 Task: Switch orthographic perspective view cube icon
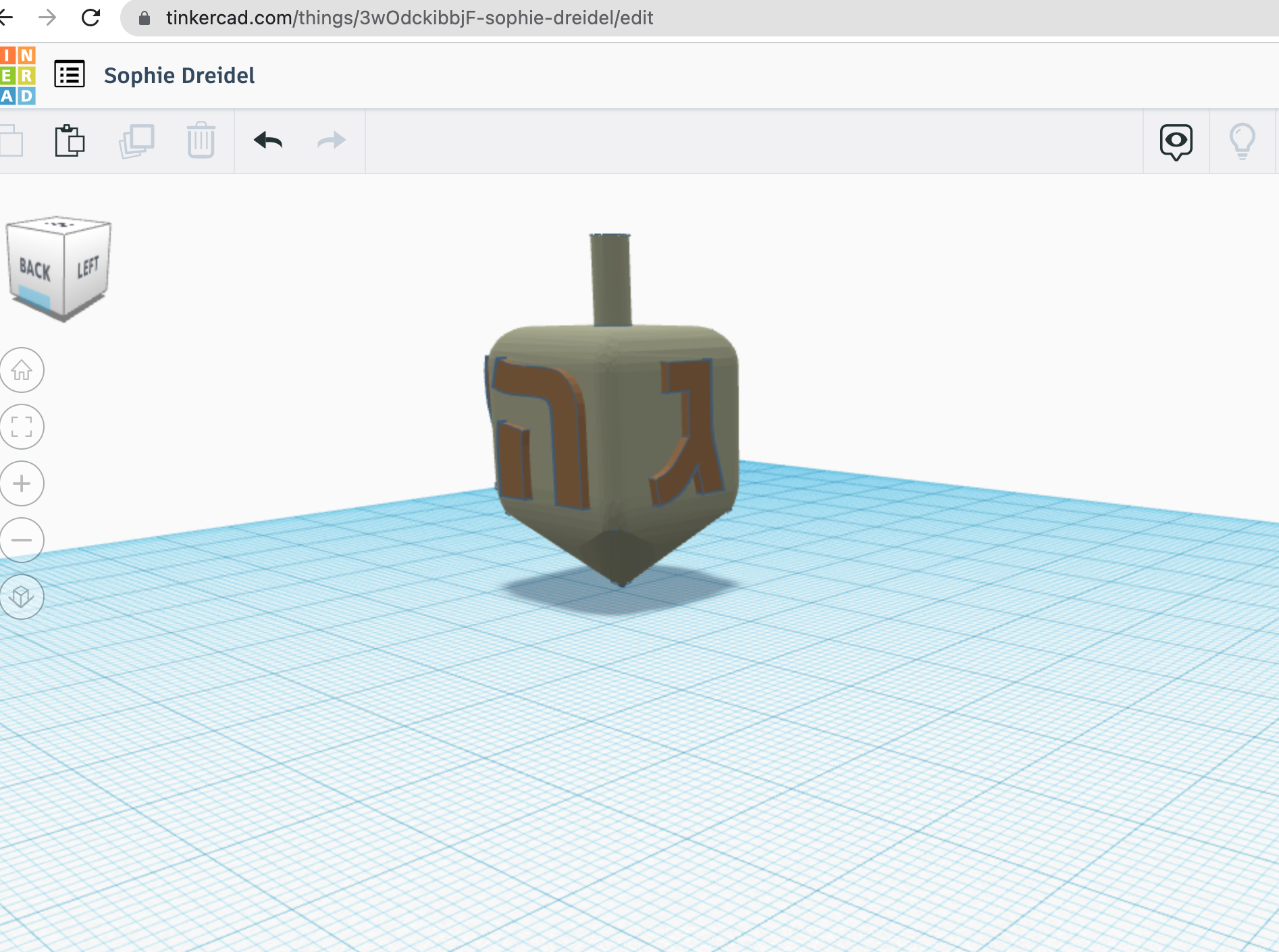pos(22,597)
